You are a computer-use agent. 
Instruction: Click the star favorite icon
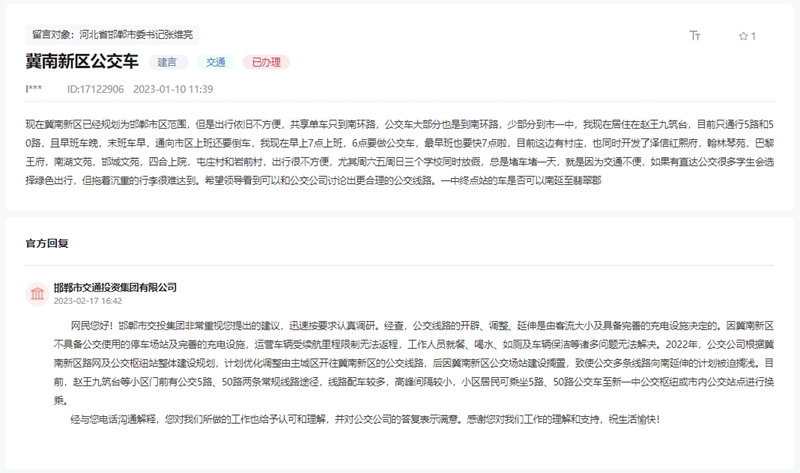743,36
